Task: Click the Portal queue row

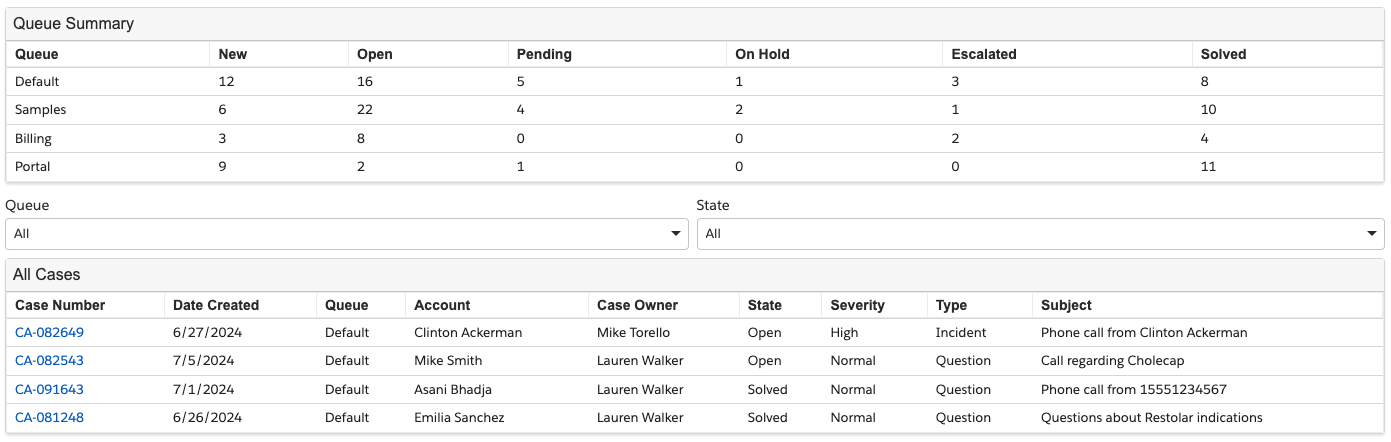Action: [x=32, y=167]
